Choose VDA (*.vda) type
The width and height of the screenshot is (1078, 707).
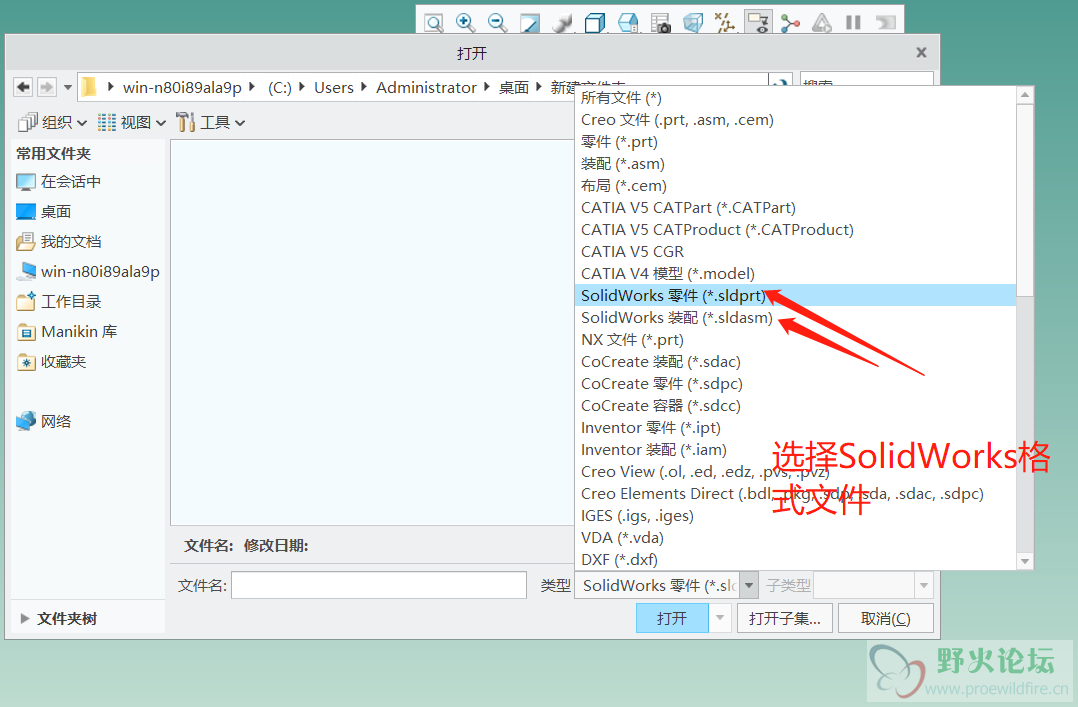pyautogui.click(x=795, y=538)
